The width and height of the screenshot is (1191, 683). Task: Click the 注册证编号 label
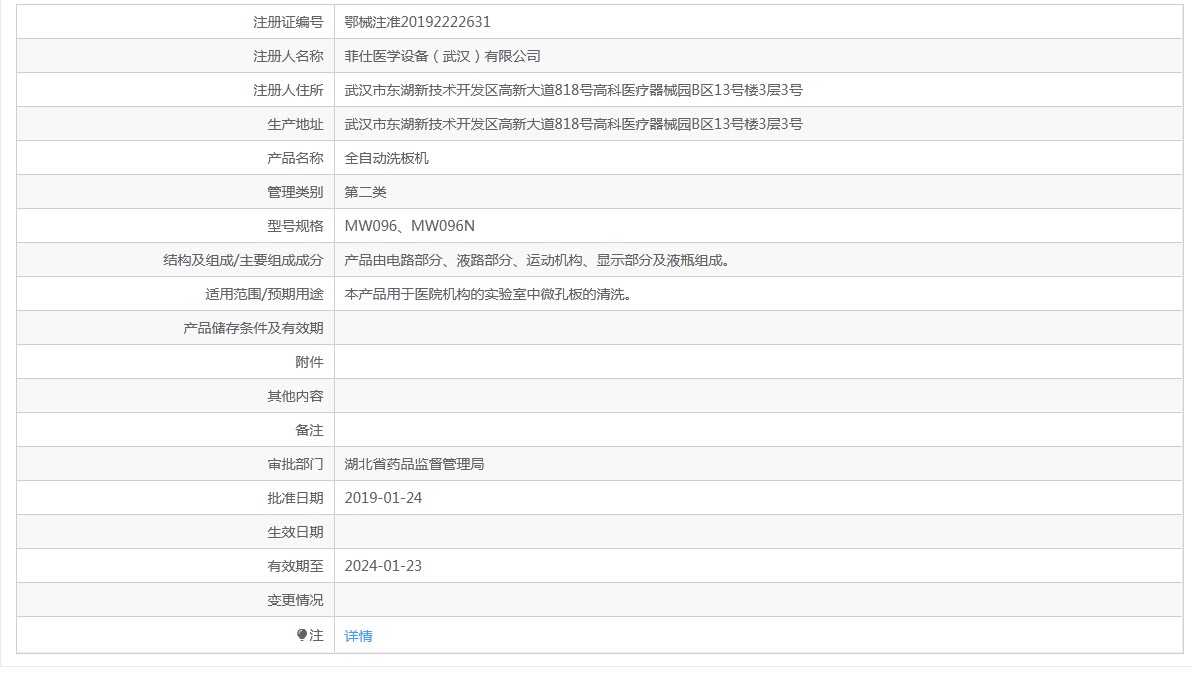pos(288,22)
